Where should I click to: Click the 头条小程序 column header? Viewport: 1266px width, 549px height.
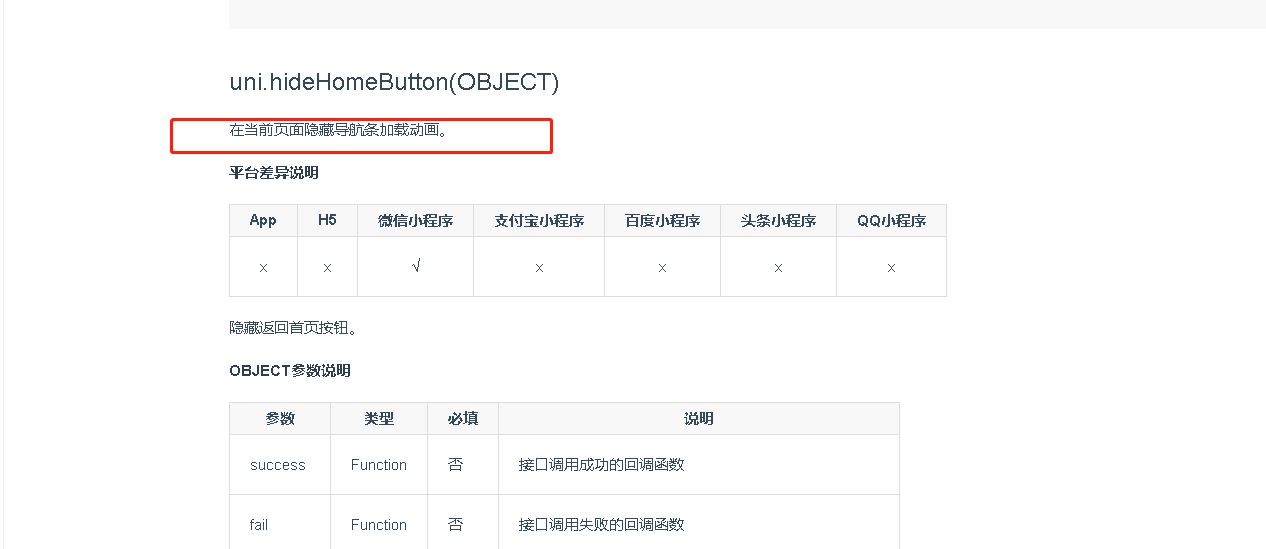coord(778,220)
